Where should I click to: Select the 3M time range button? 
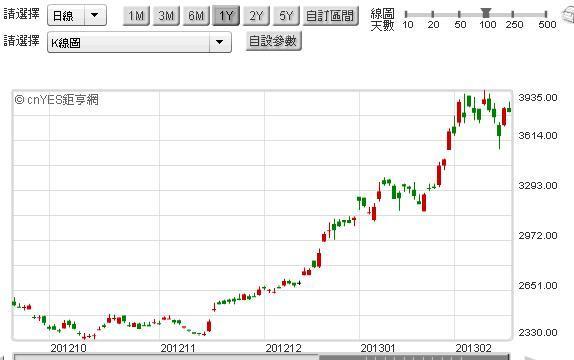click(x=166, y=16)
